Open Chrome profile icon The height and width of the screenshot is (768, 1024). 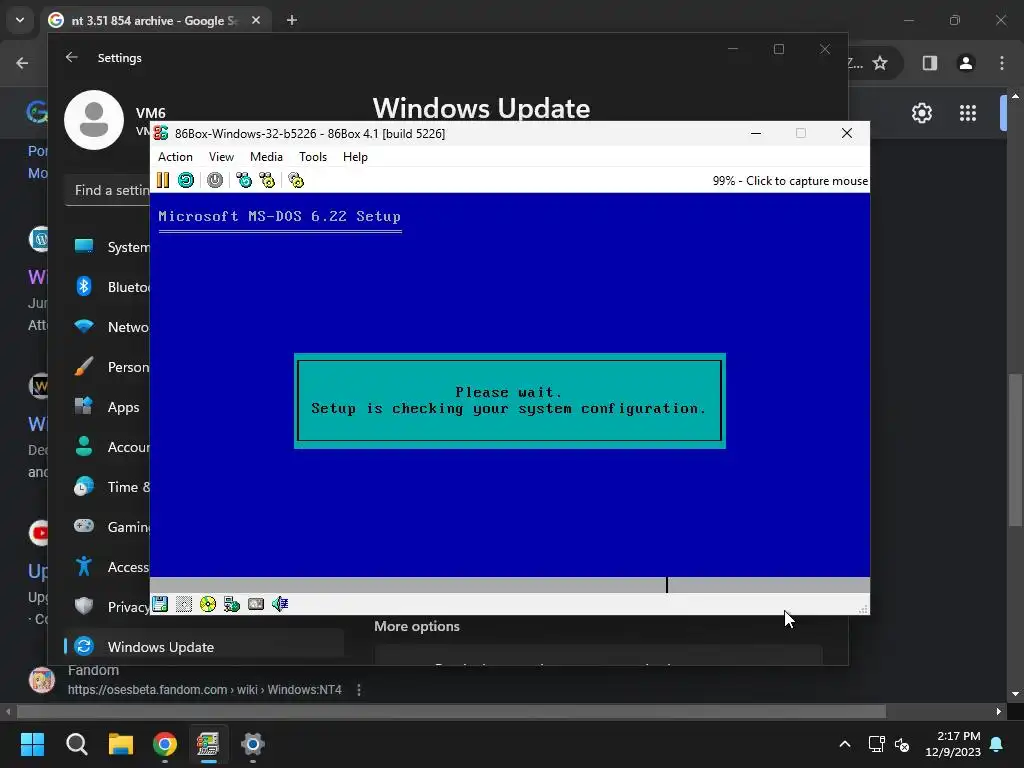tap(966, 63)
